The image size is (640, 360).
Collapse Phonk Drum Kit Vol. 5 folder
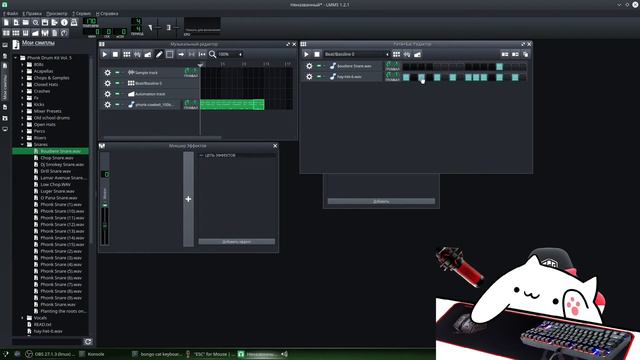[x=16, y=58]
